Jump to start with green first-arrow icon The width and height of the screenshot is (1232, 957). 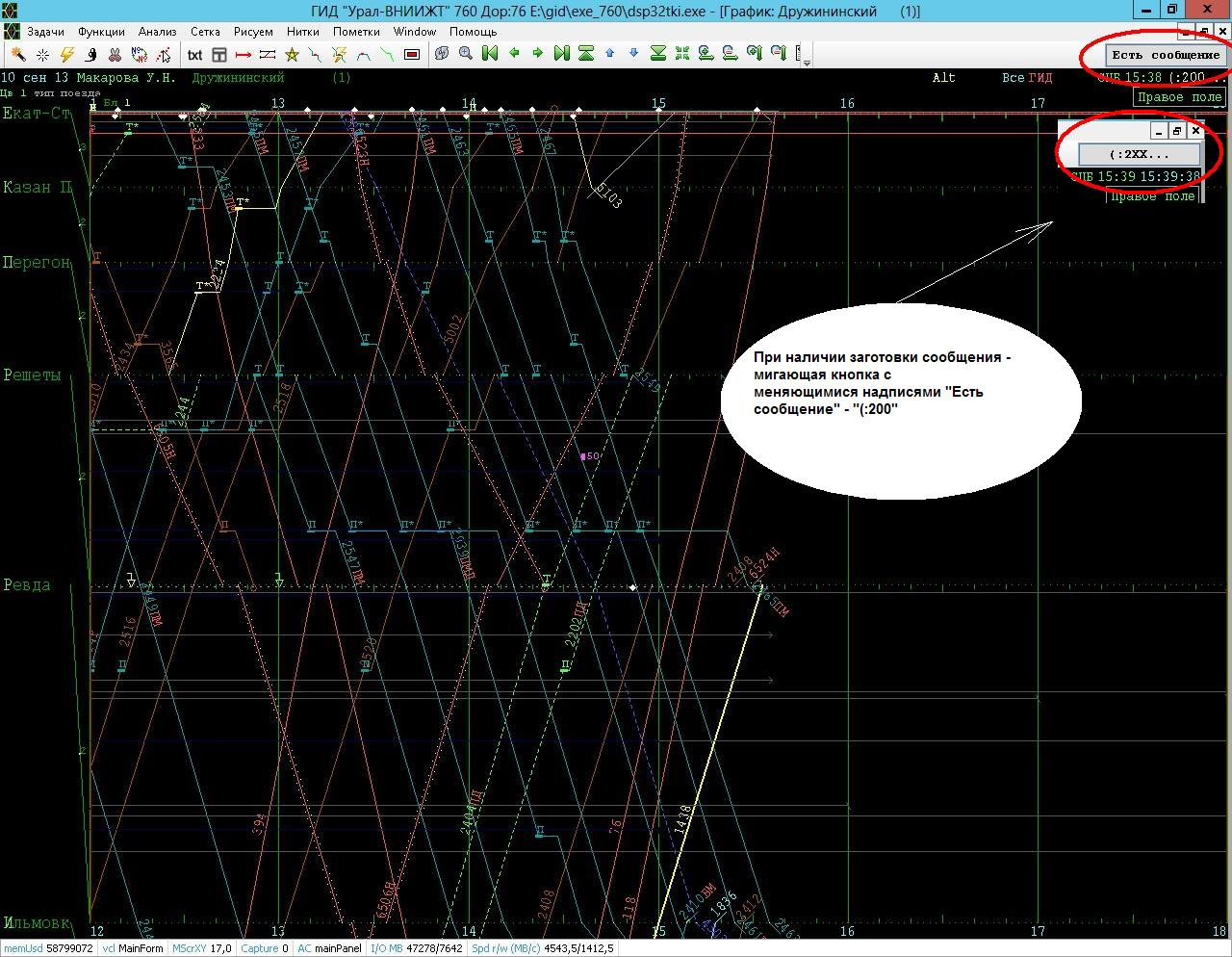click(x=490, y=54)
